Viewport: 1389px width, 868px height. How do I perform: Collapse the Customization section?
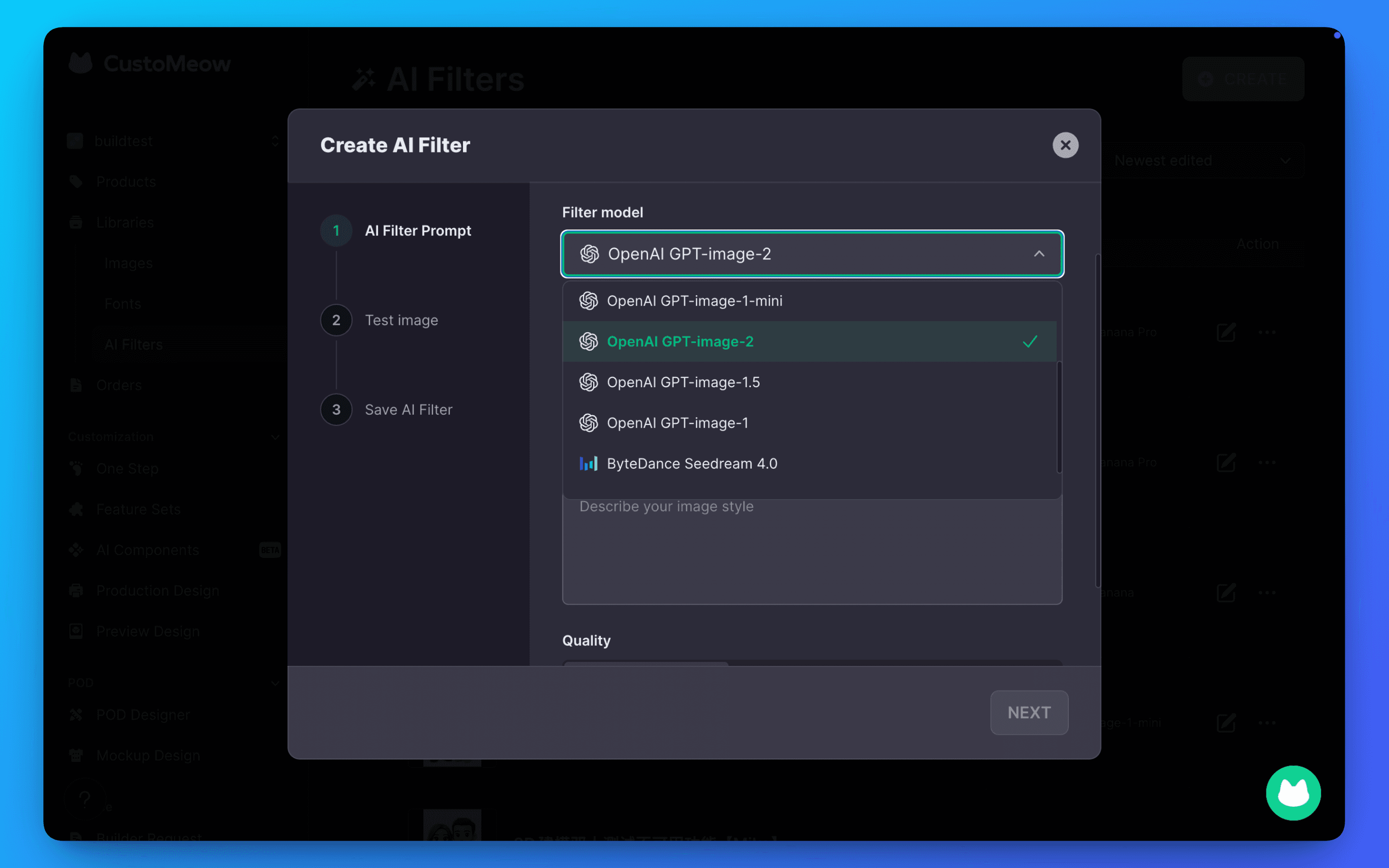pyautogui.click(x=275, y=437)
